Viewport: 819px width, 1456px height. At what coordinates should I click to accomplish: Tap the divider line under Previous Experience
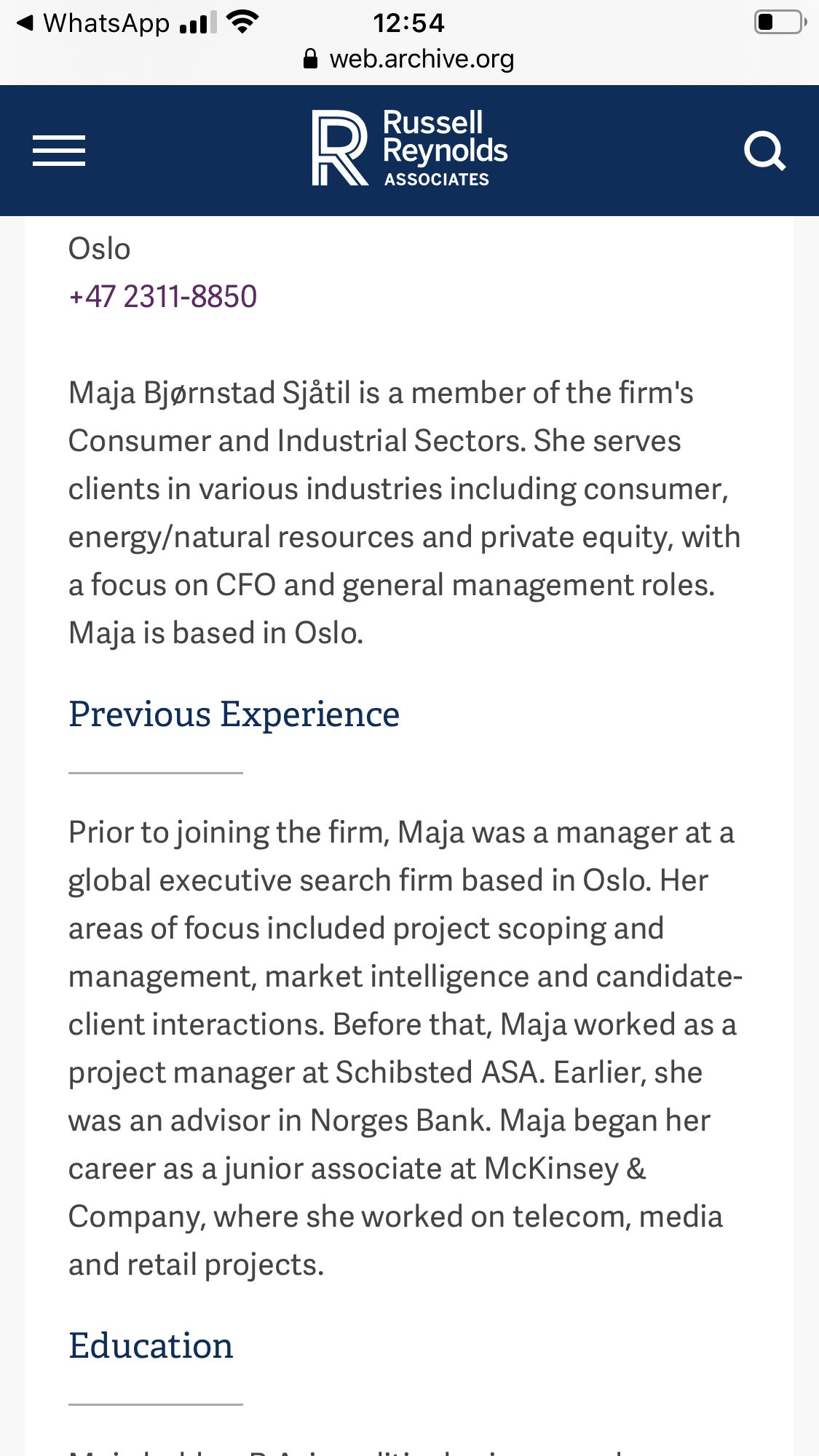[155, 773]
